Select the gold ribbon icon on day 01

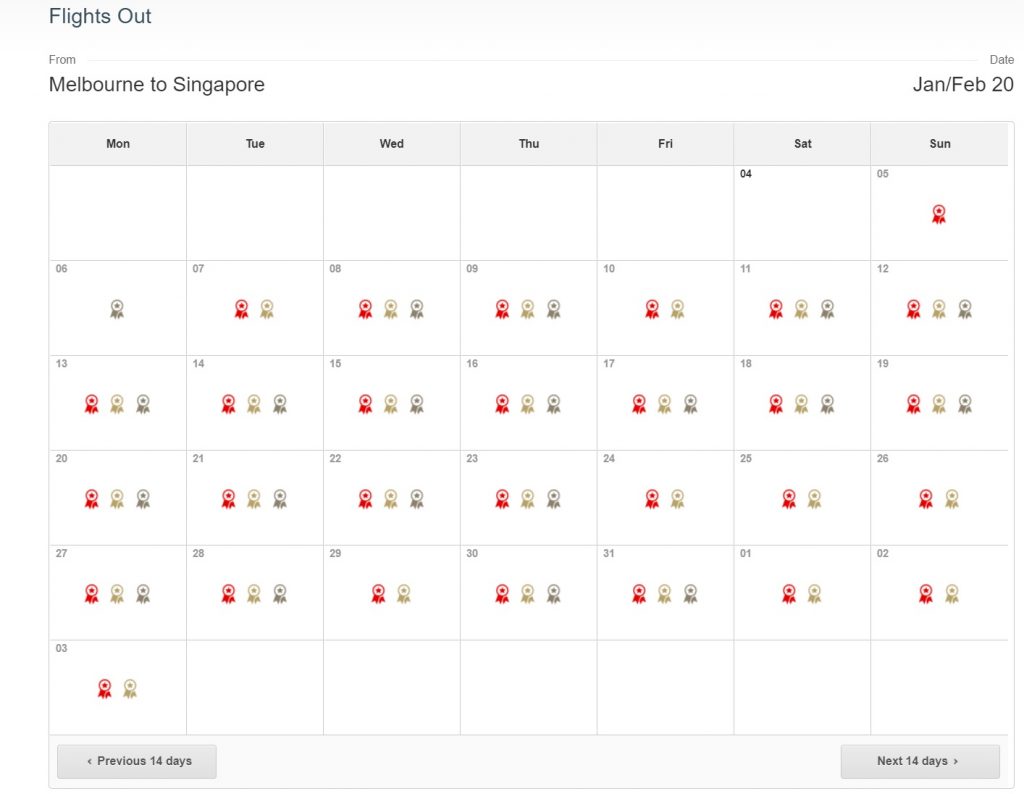pyautogui.click(x=814, y=594)
